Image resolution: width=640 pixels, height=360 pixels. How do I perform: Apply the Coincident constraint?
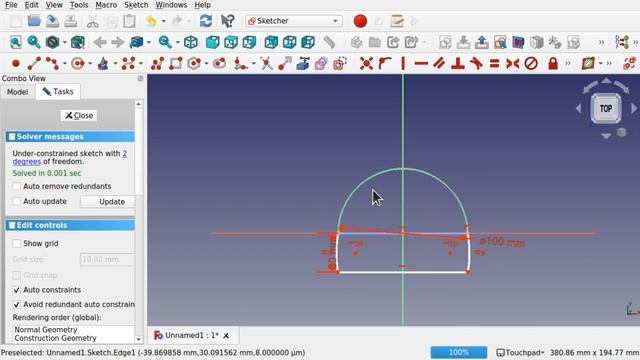tap(366, 63)
